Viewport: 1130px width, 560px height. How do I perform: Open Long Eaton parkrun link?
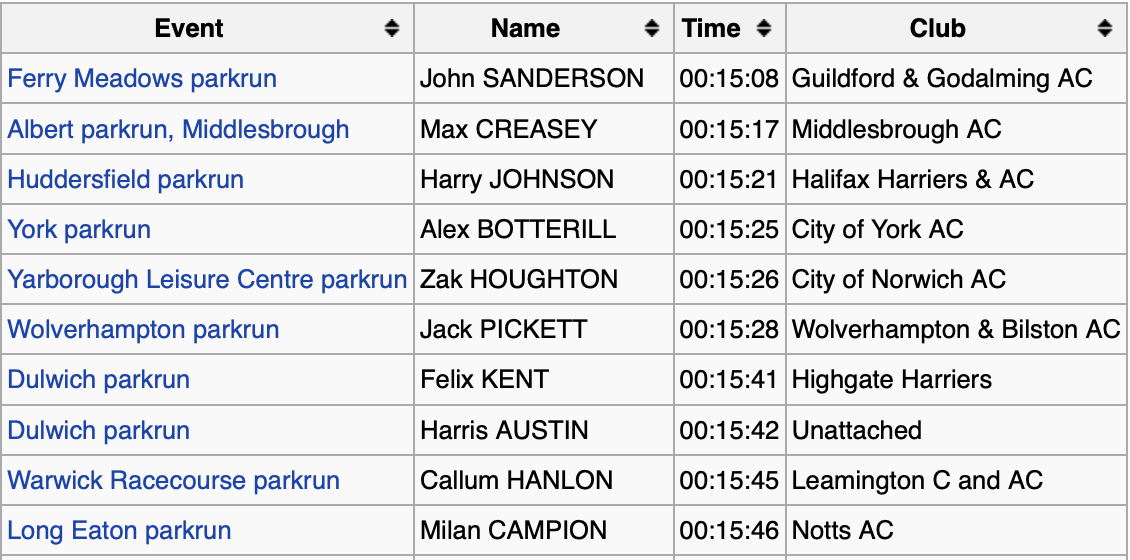(x=120, y=530)
